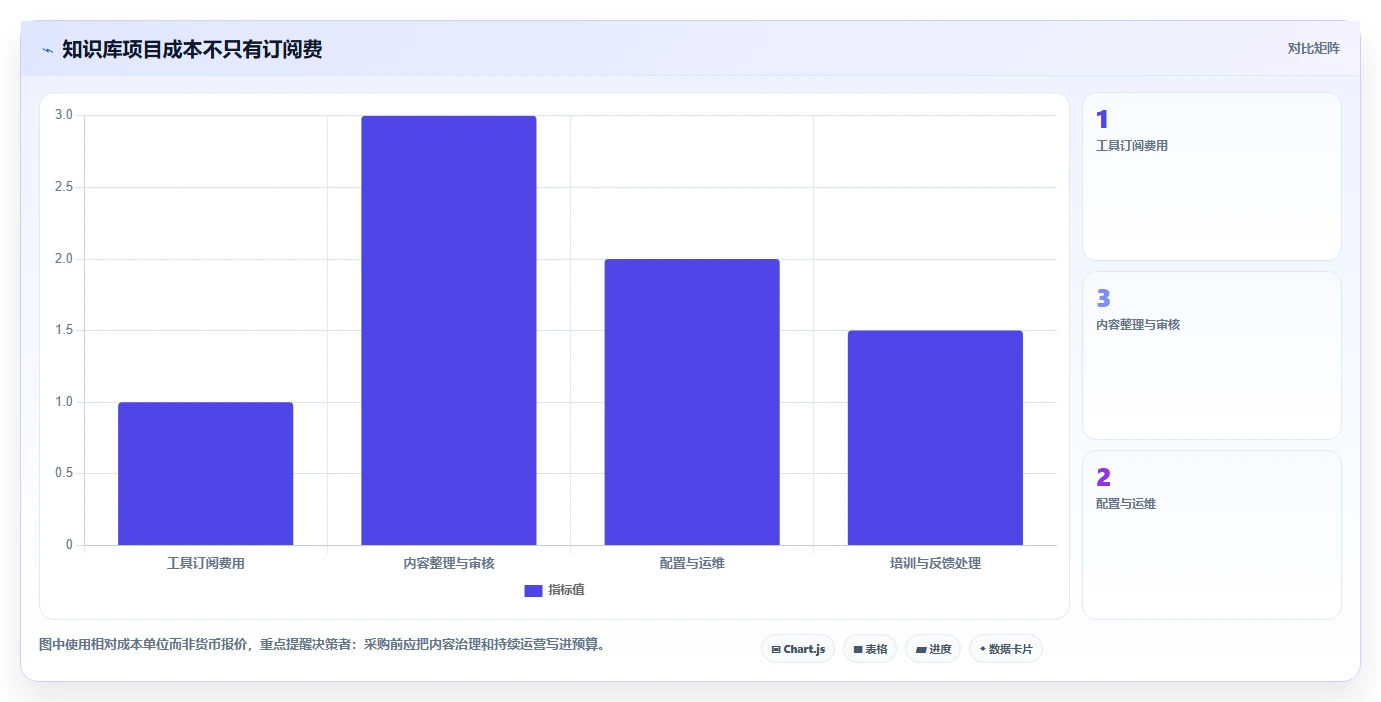This screenshot has height=702, width=1381.
Task: Click y-axis value 0.5
Action: tap(64, 473)
